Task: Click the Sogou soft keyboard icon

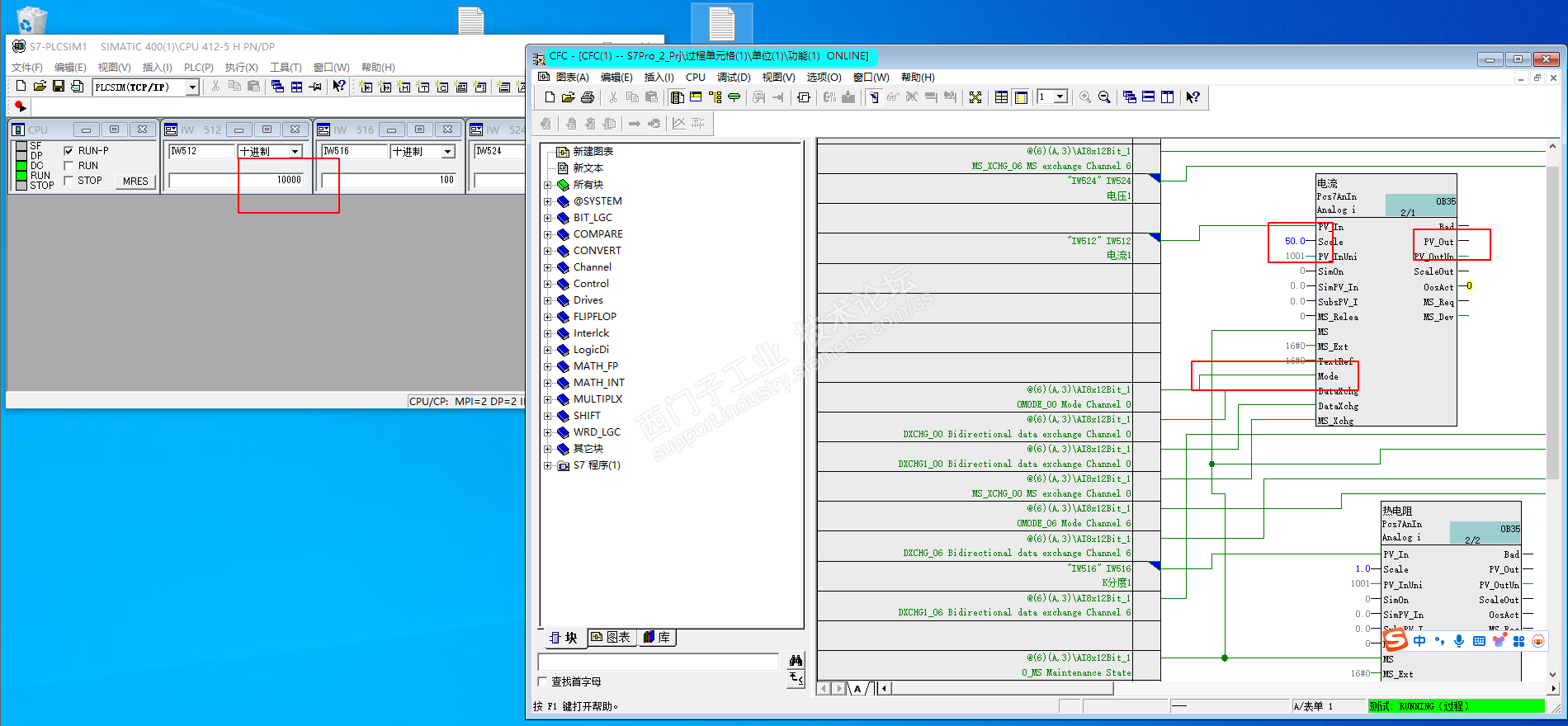Action: (1479, 641)
